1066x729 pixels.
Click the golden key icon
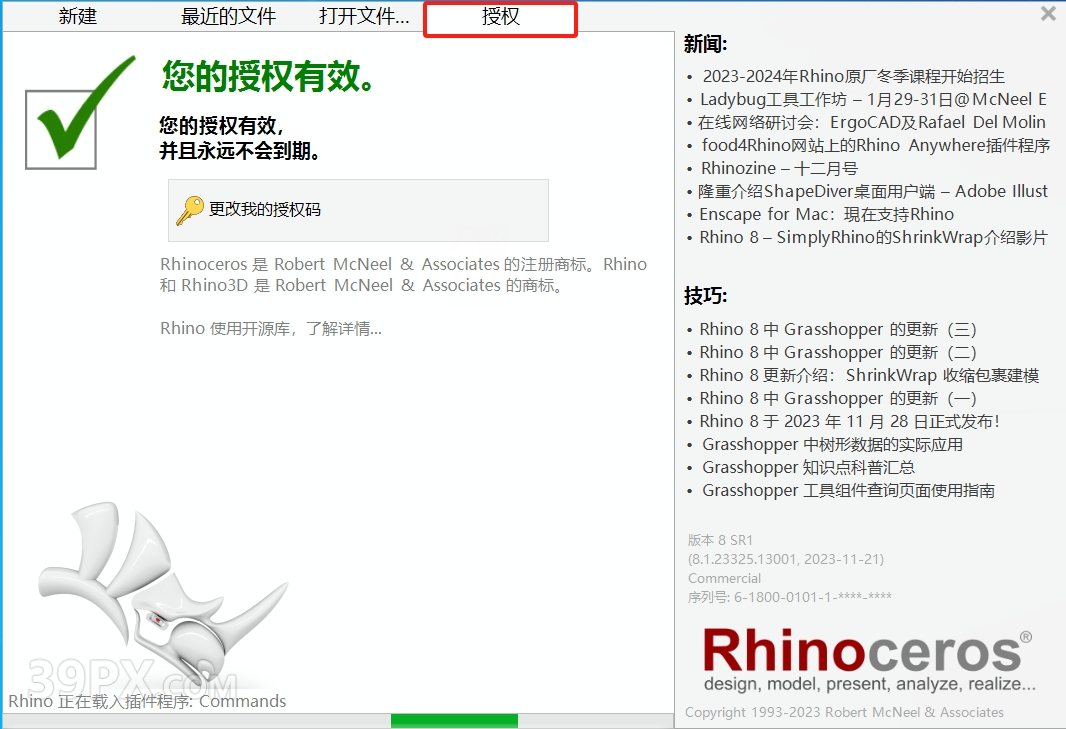(190, 209)
